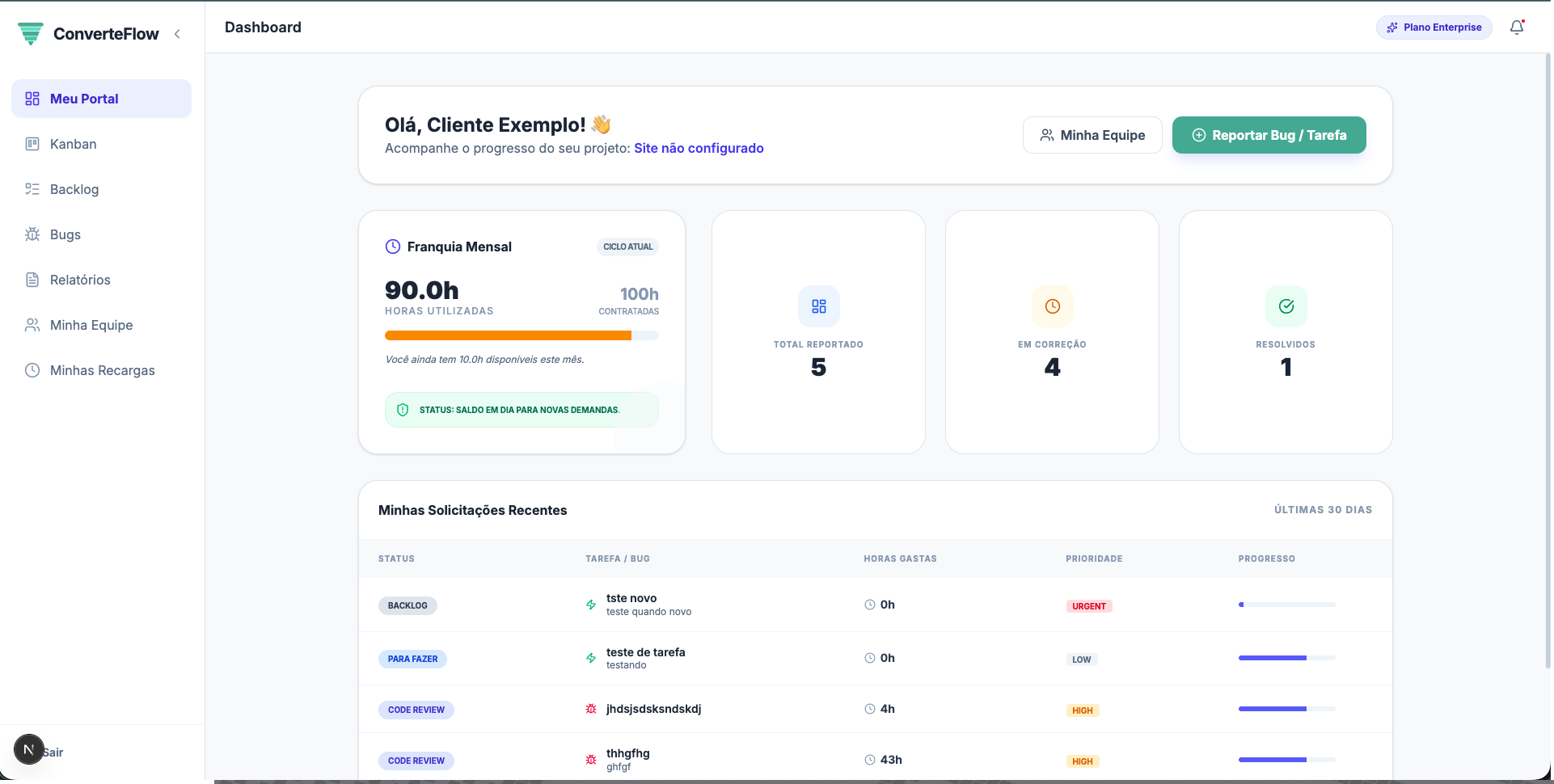The width and height of the screenshot is (1554, 784).
Task: Click the progress bar of thhgfhg task
Action: tap(1286, 760)
